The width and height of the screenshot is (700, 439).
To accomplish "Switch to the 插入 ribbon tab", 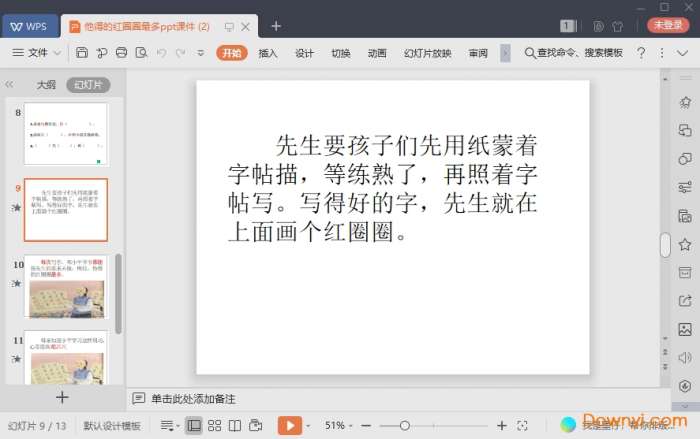I will 268,53.
